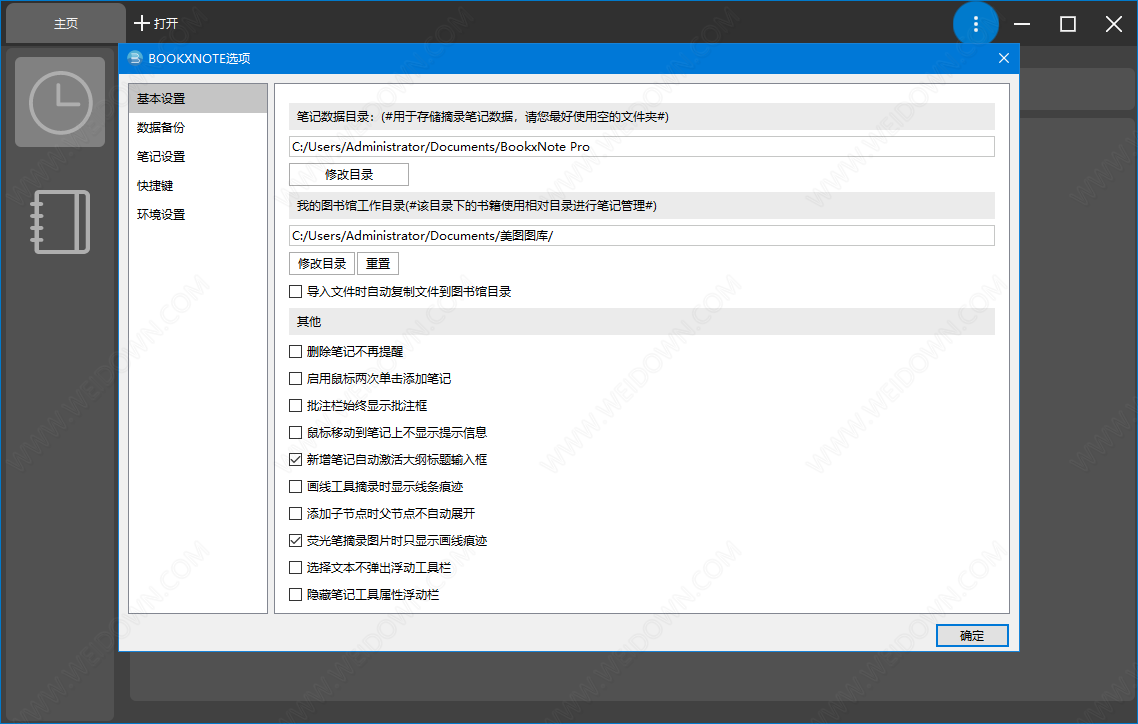
Task: Check 选择文本不弹出浮动工具栏
Action: click(295, 567)
